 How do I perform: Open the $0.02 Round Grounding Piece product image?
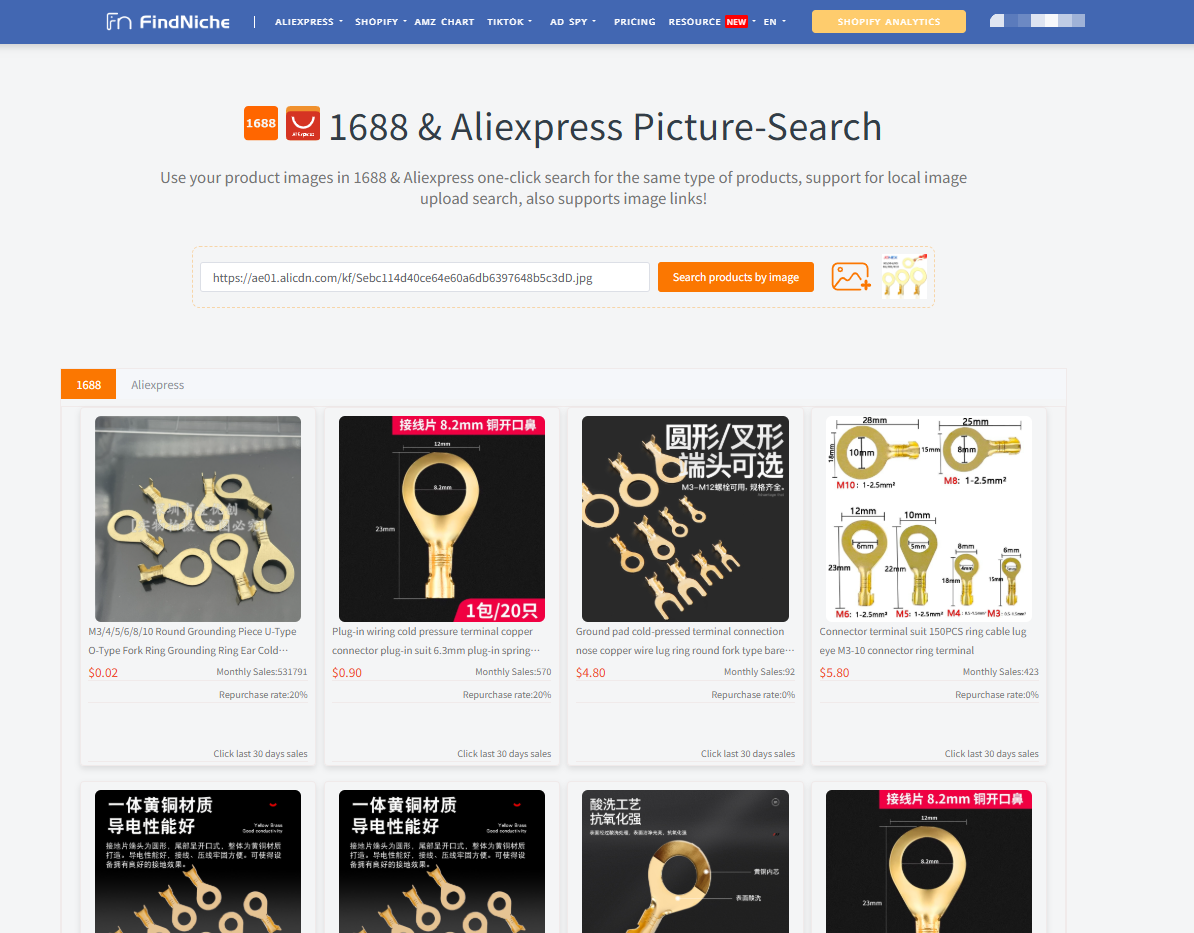(198, 519)
